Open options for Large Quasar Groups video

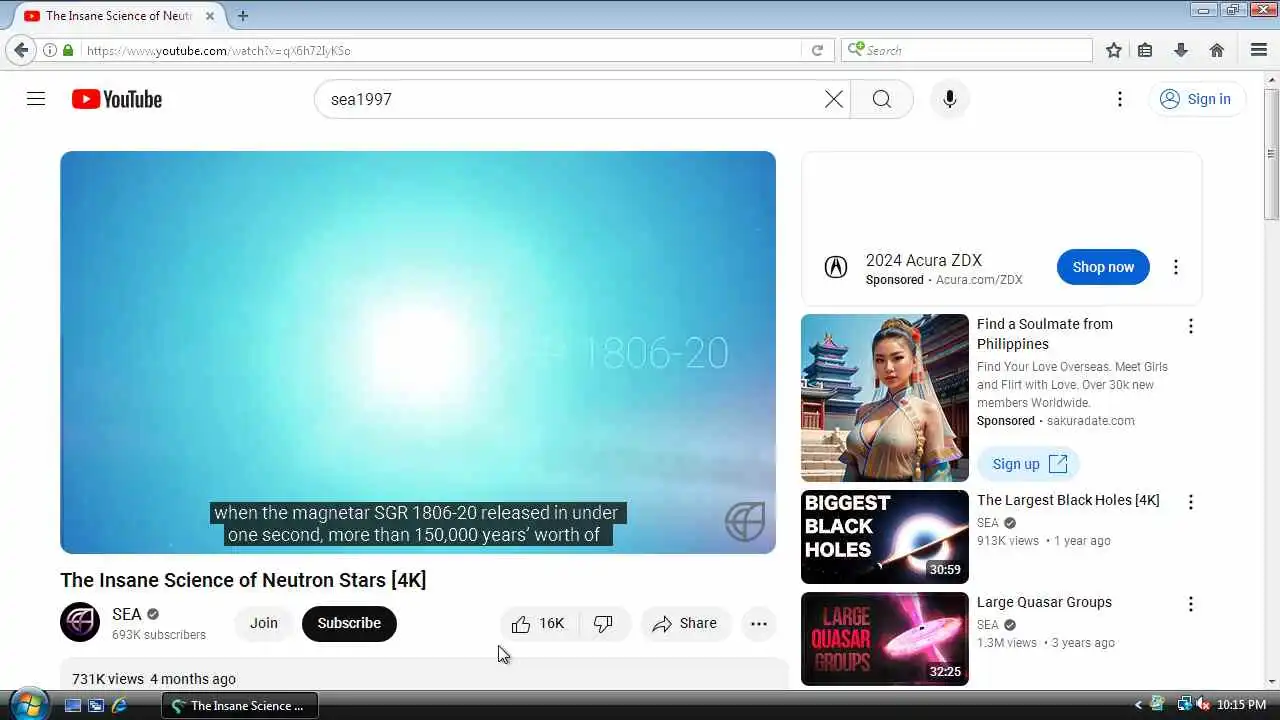click(x=1191, y=604)
